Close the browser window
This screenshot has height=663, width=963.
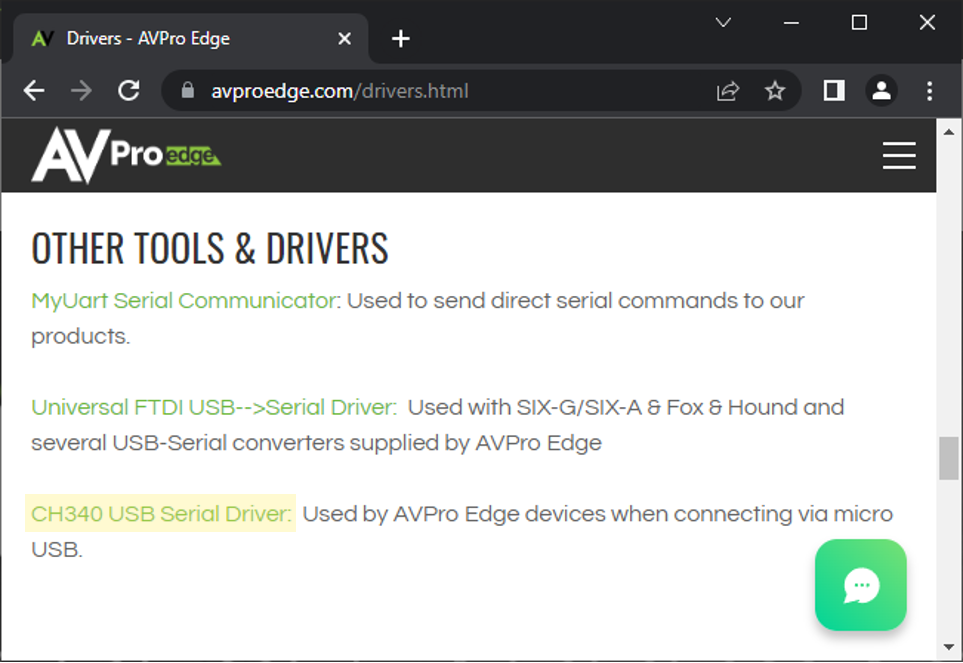point(927,23)
